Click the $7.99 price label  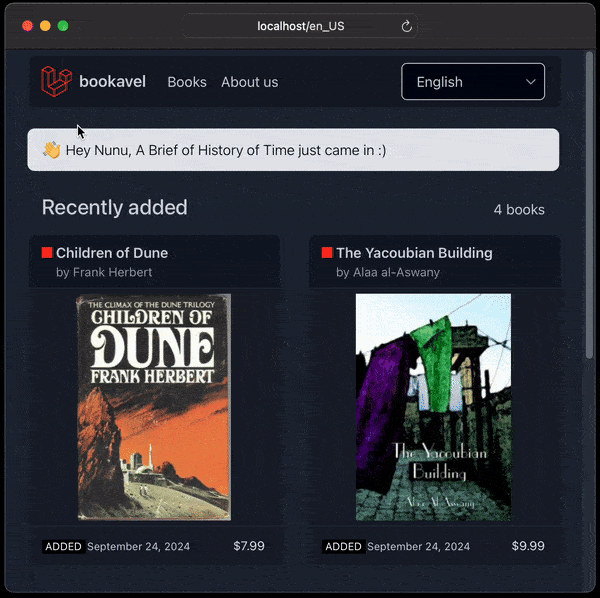(x=248, y=546)
